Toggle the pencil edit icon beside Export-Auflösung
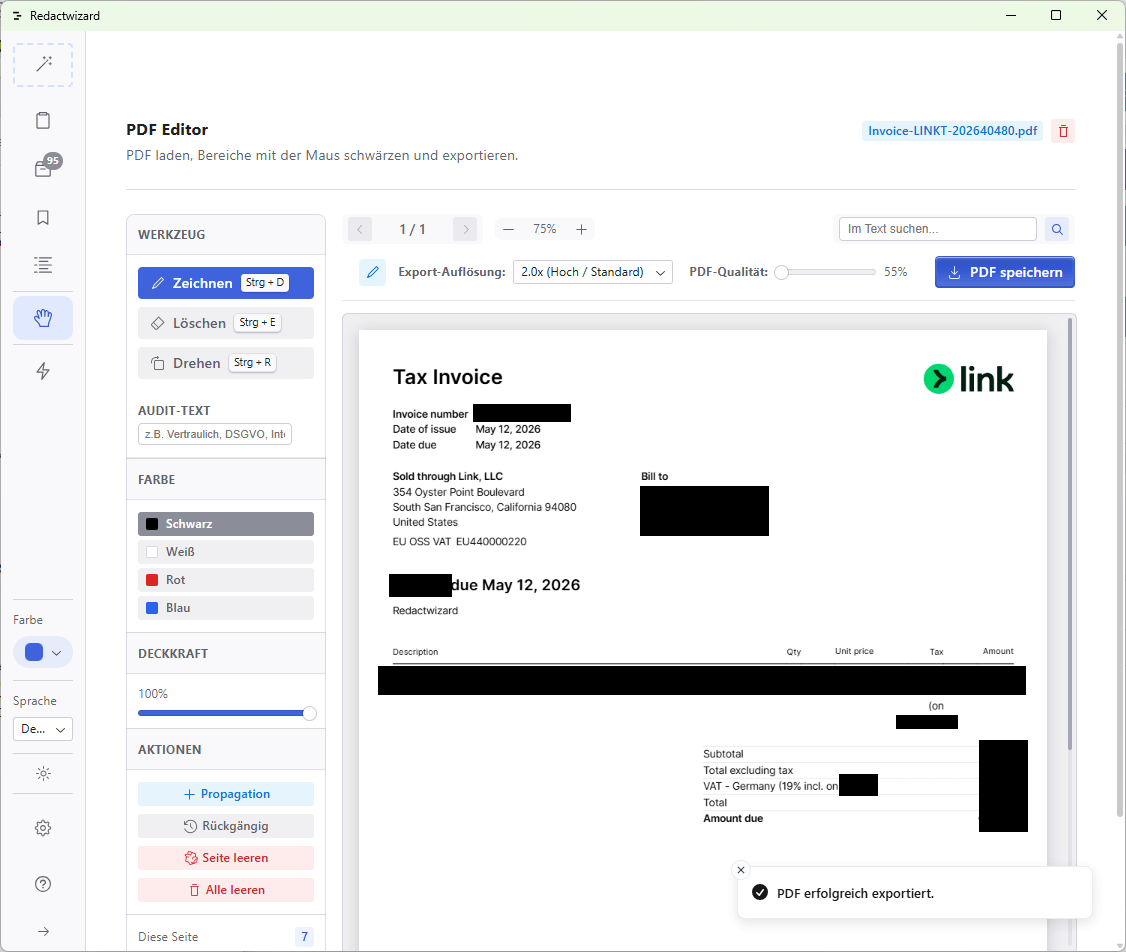Viewport: 1126px width, 952px height. point(373,272)
